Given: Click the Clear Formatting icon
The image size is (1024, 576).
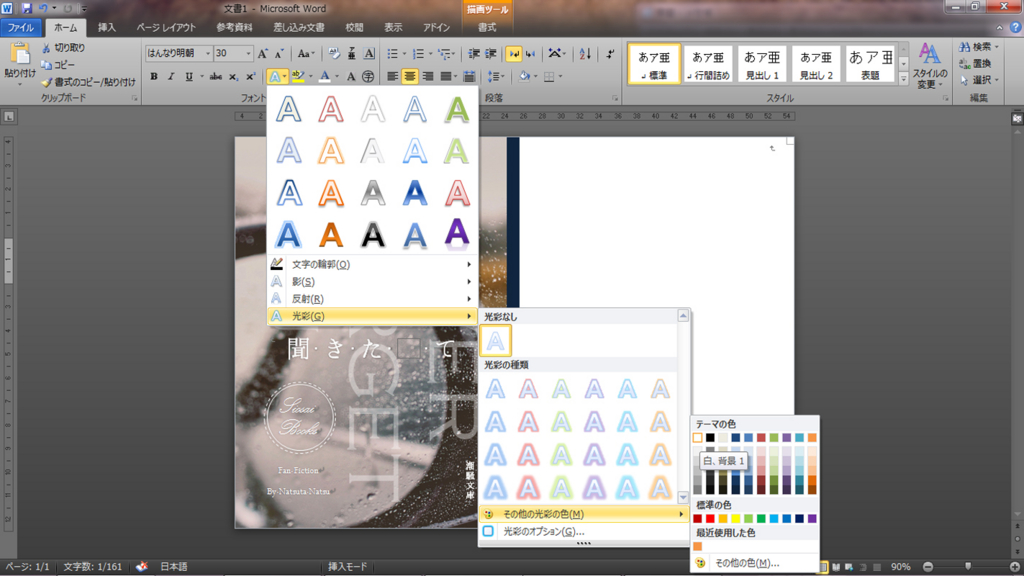Looking at the screenshot, I should [x=334, y=54].
